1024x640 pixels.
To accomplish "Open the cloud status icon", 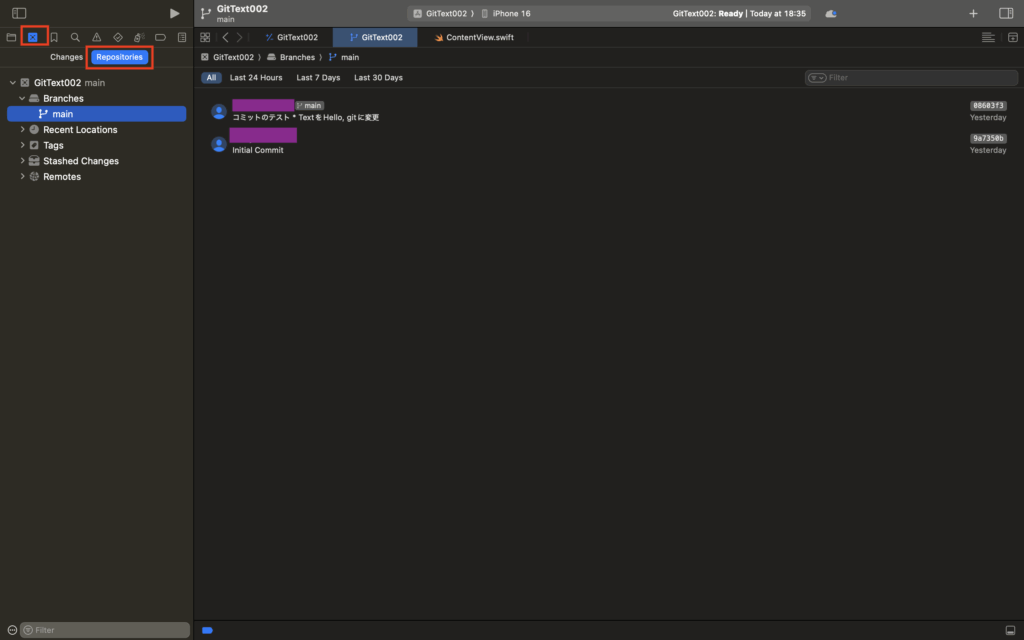I will click(x=831, y=13).
